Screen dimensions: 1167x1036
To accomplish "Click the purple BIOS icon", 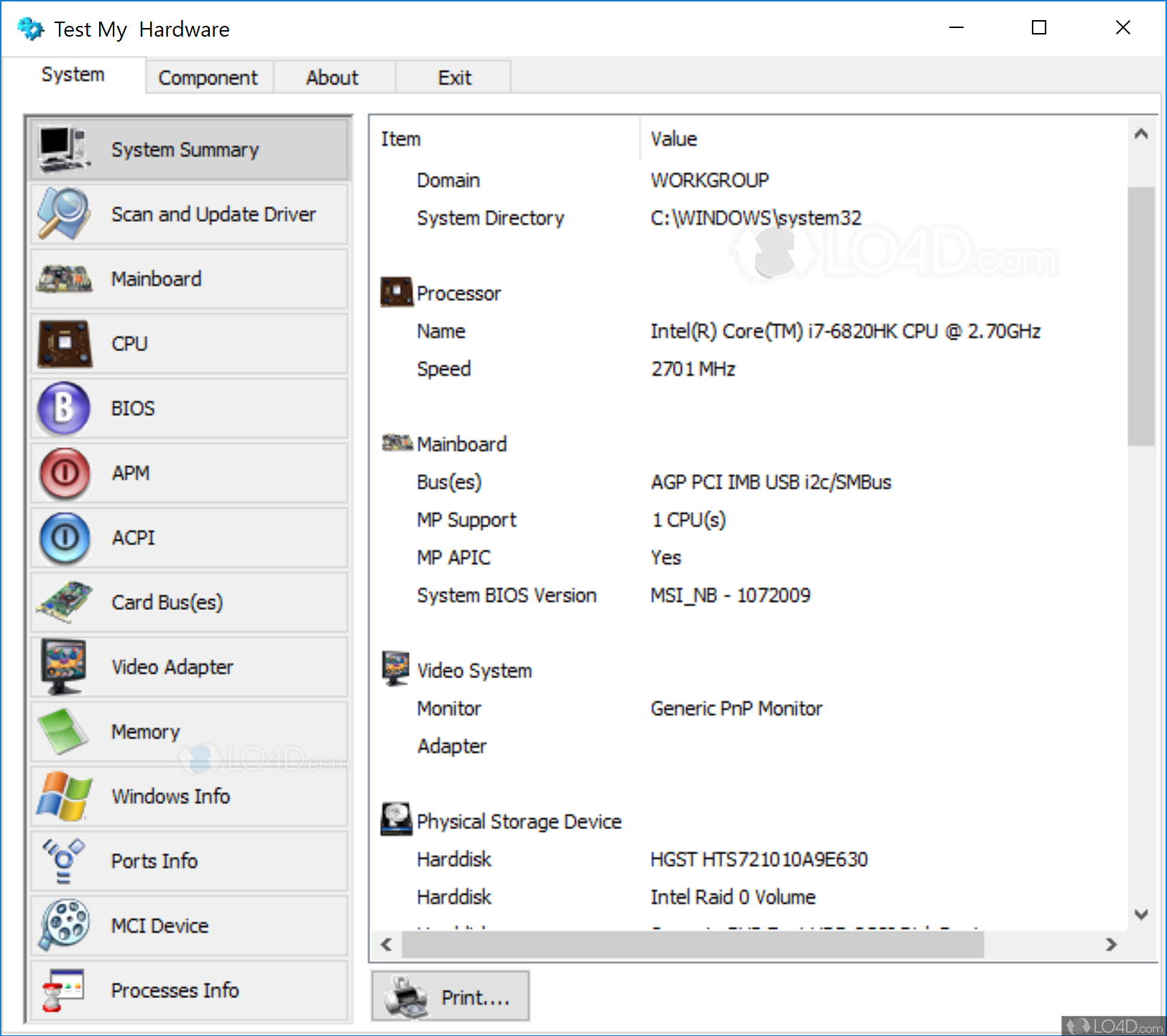I will (x=63, y=408).
